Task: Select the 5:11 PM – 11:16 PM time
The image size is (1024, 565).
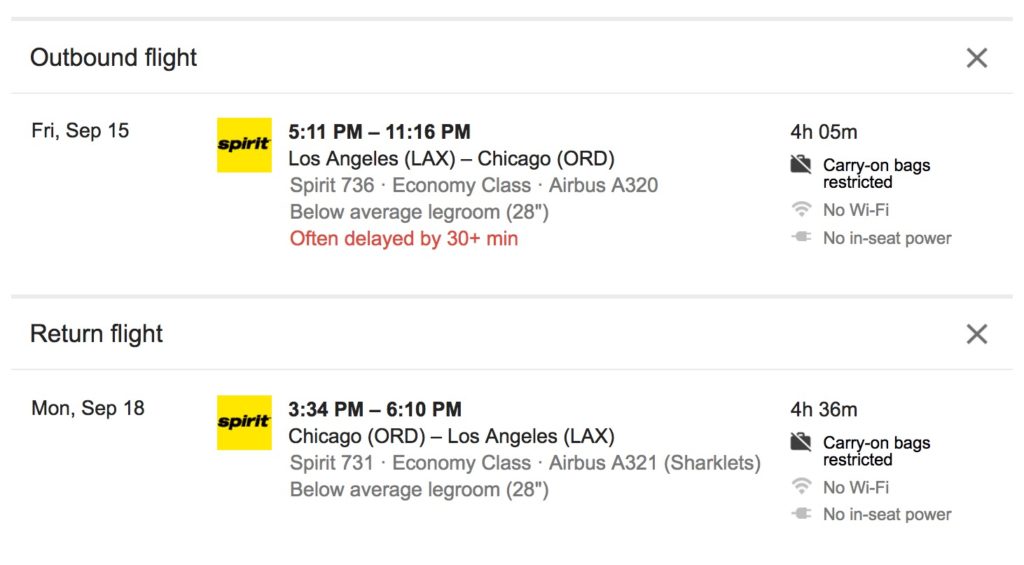Action: tap(379, 132)
